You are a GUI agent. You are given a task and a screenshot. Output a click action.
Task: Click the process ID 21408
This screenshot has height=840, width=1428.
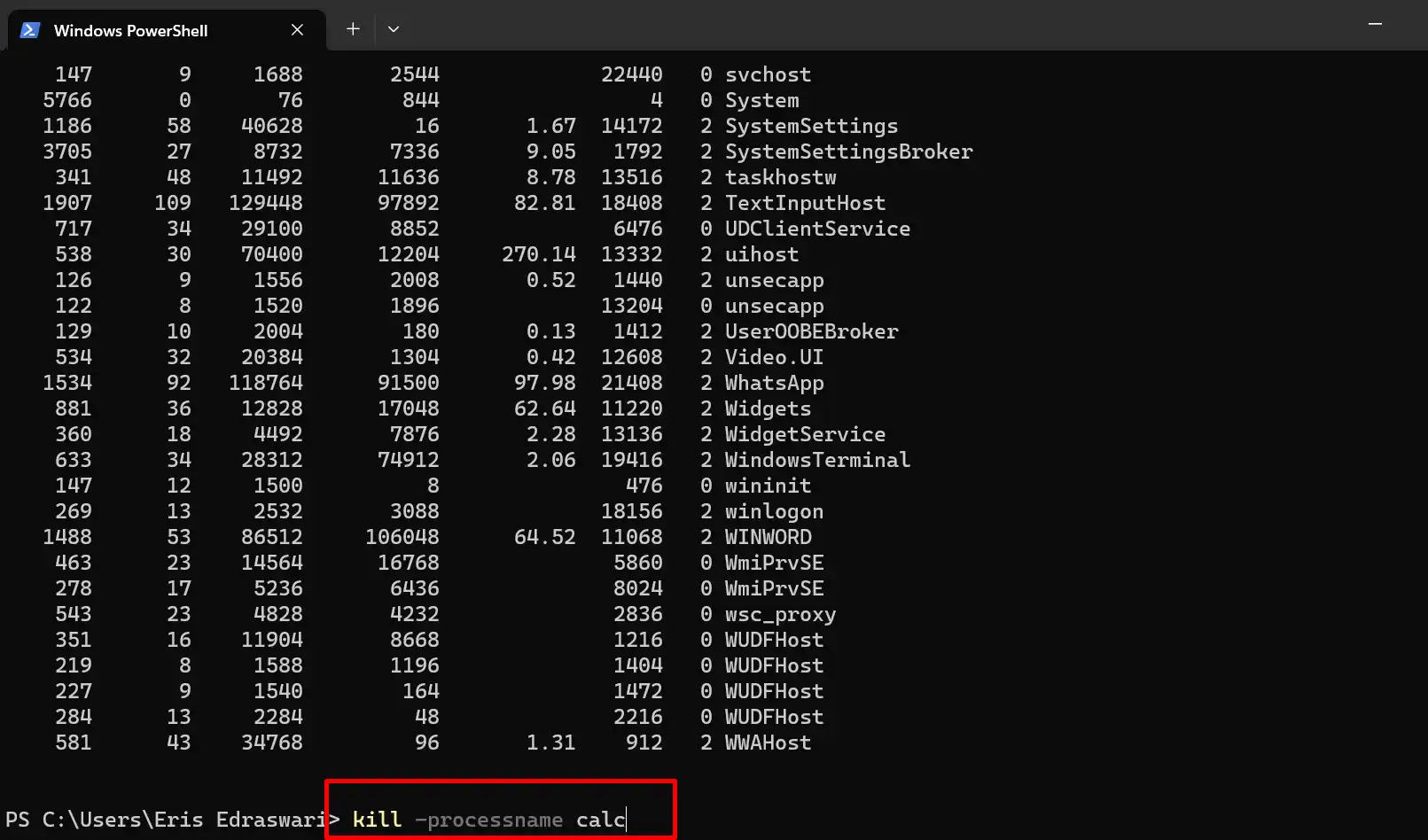pyautogui.click(x=632, y=383)
